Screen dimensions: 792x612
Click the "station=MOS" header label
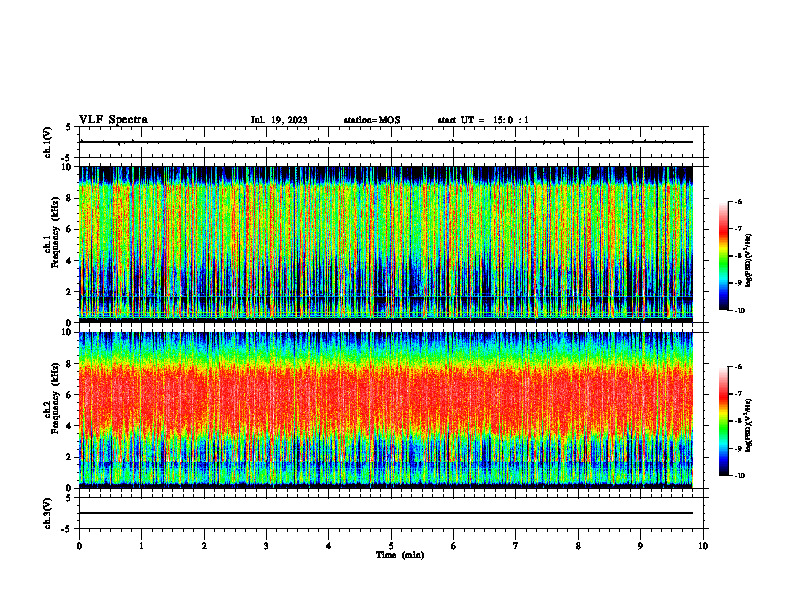pyautogui.click(x=372, y=120)
